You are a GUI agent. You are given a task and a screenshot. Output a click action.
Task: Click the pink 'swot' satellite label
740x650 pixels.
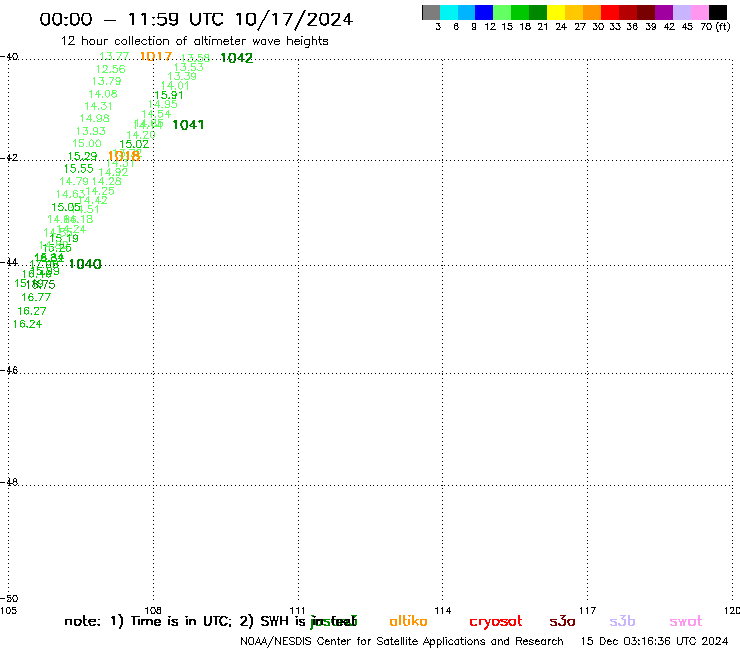686,621
